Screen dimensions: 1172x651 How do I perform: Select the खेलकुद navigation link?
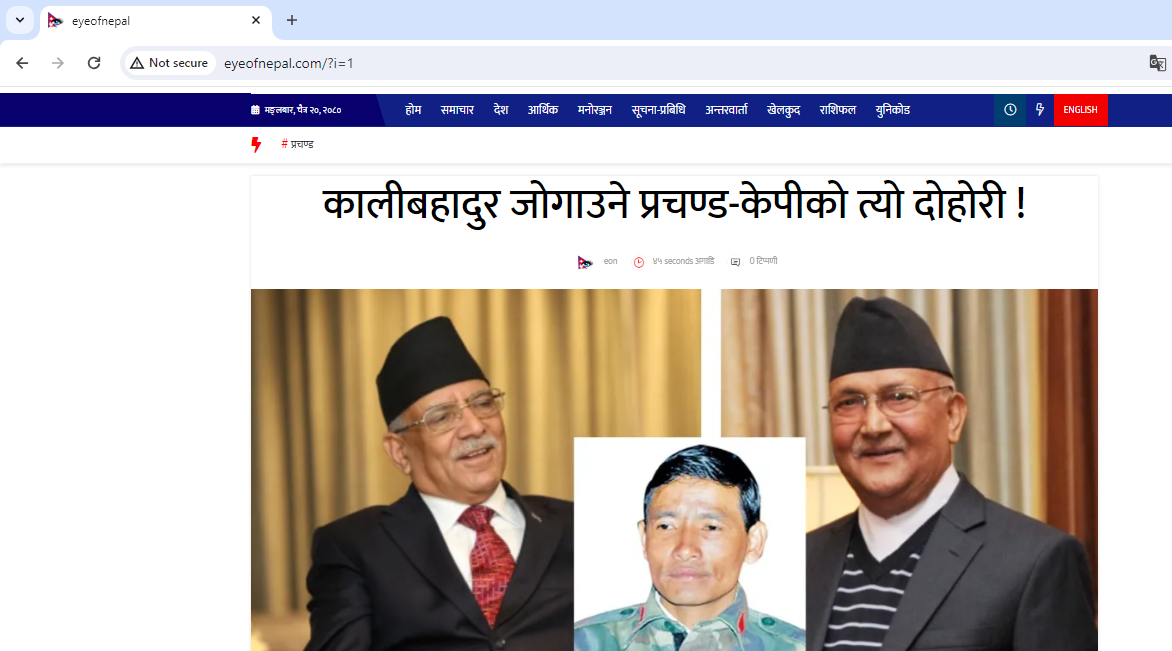pos(783,110)
